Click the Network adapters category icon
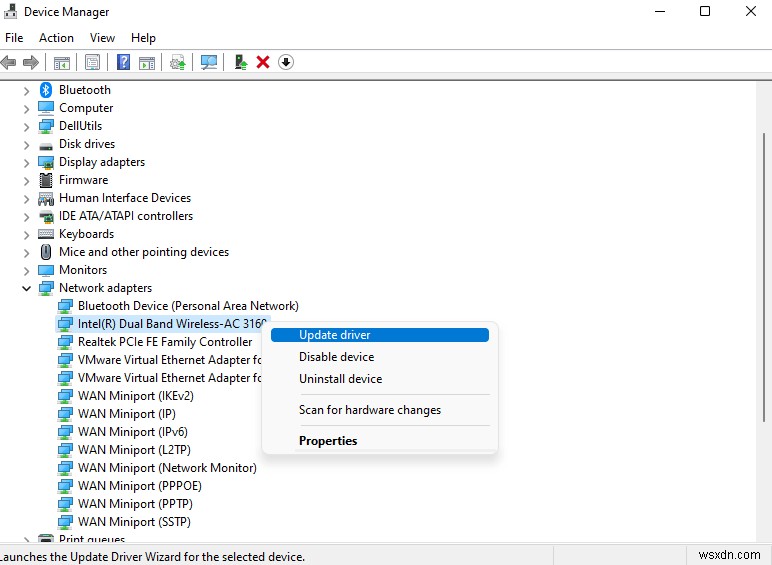 click(46, 288)
